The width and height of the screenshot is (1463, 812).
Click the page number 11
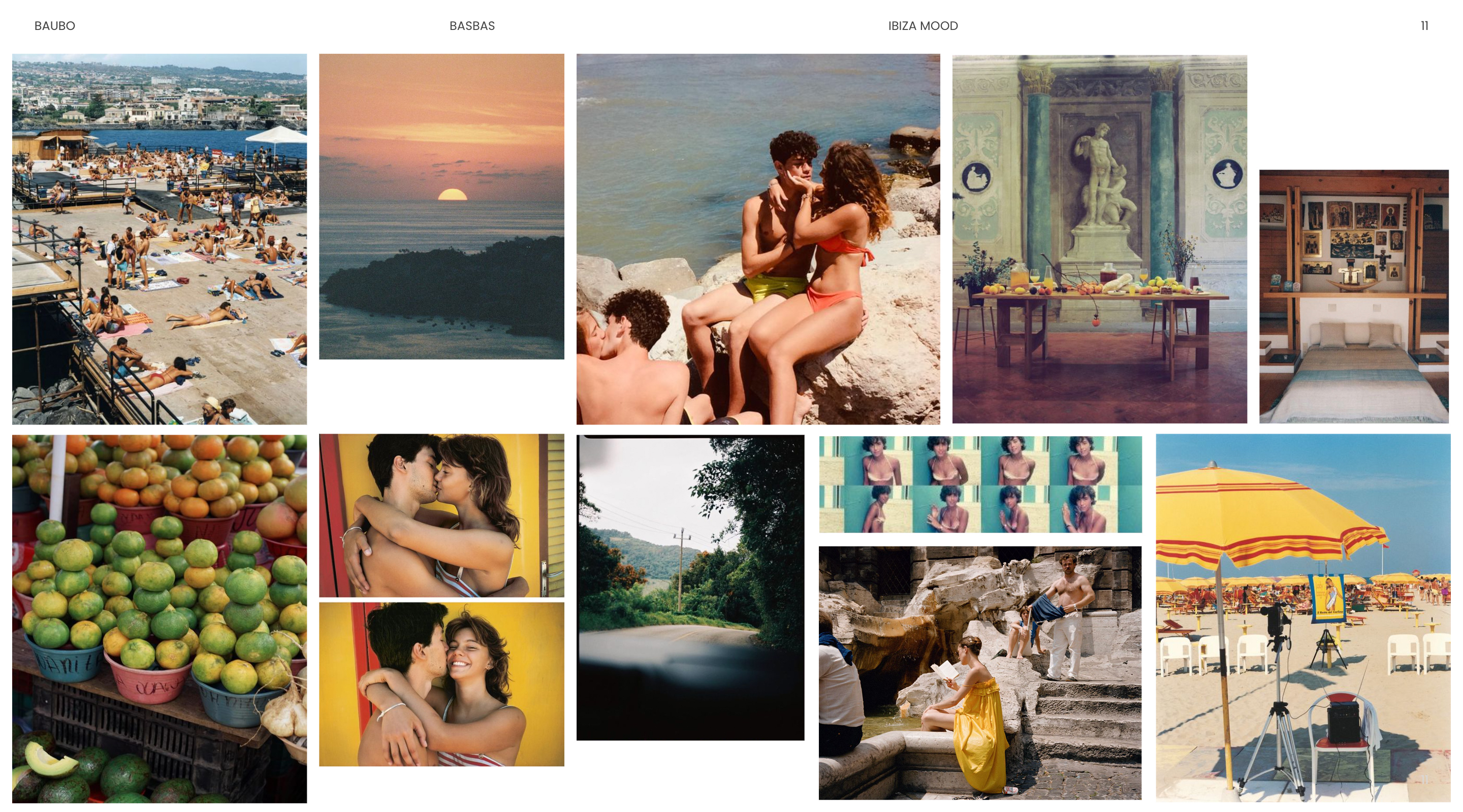[x=1424, y=25]
